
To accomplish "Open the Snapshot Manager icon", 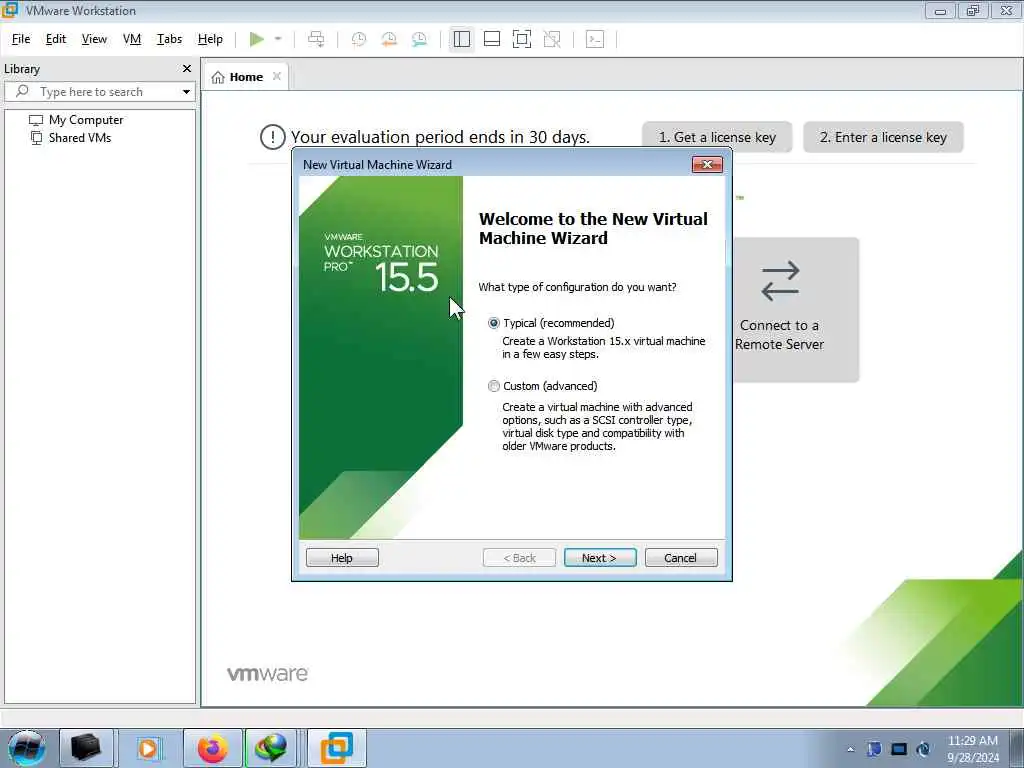I will pos(419,39).
